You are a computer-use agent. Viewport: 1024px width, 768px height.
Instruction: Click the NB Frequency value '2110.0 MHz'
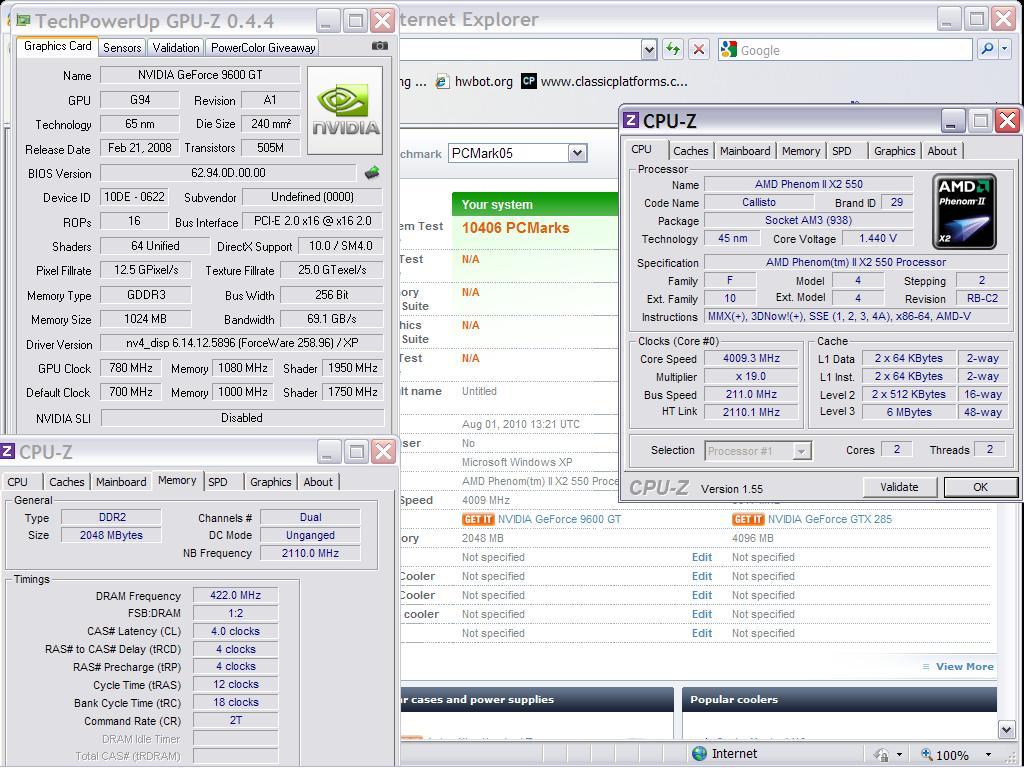pyautogui.click(x=310, y=553)
